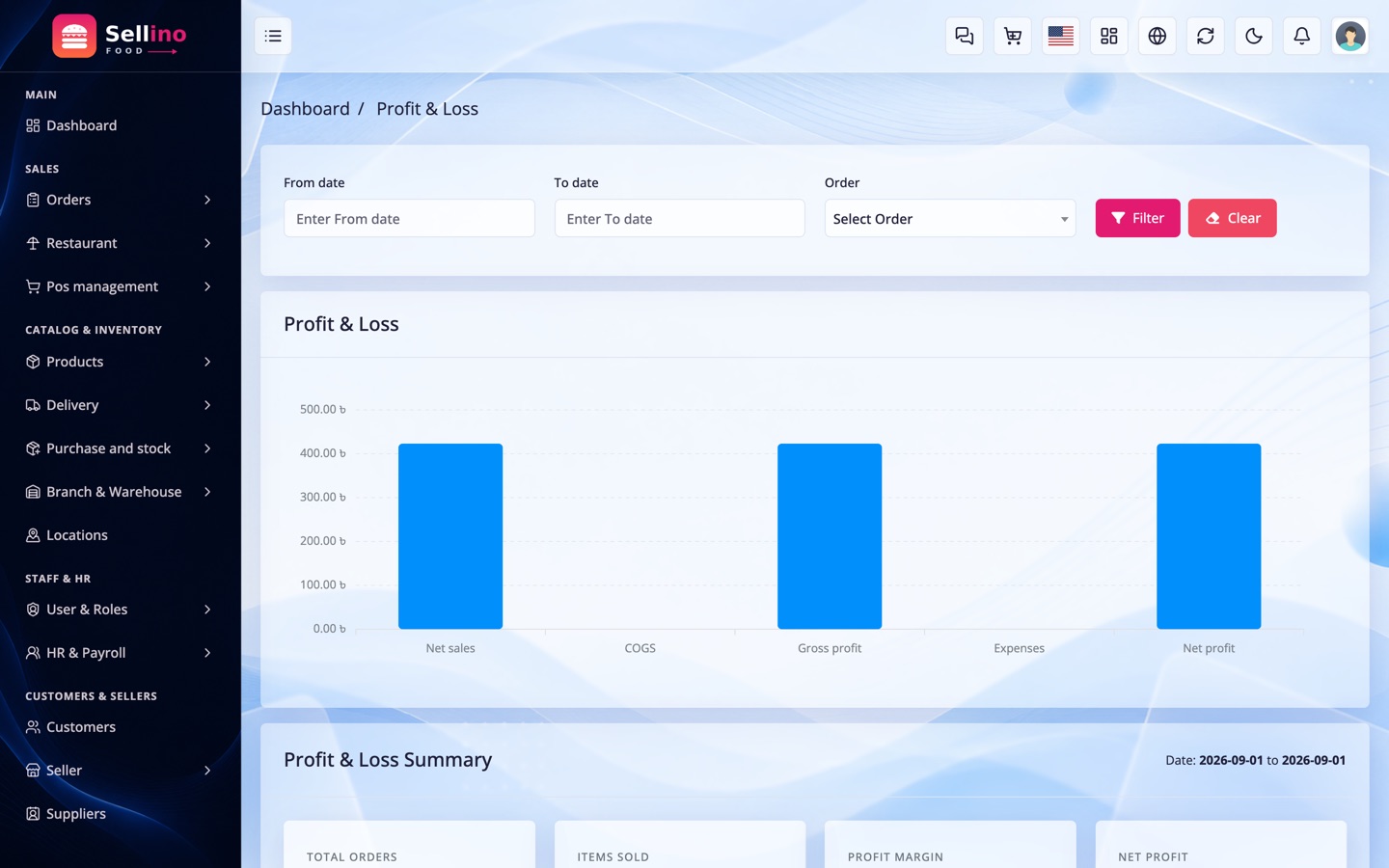Viewport: 1389px width, 868px height.
Task: Expand Branch & Warehouse chevron
Action: point(207,492)
